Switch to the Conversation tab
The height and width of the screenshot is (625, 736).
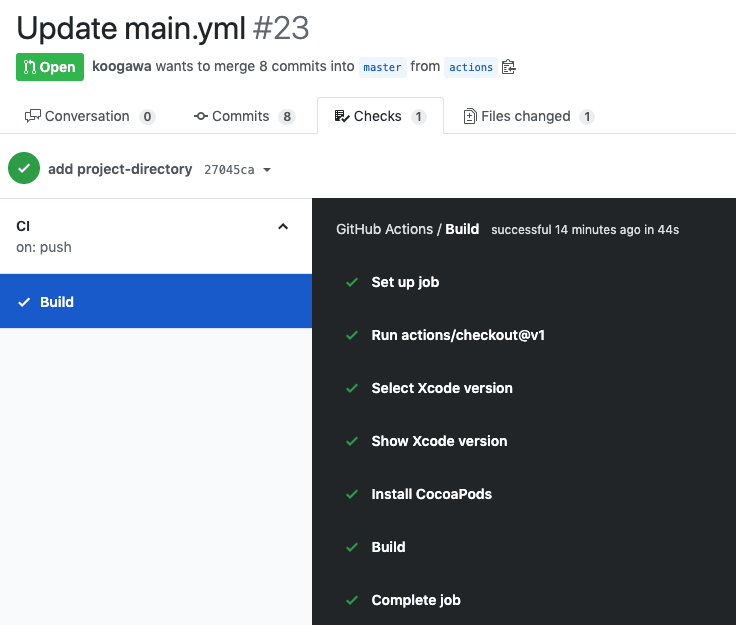tap(90, 116)
